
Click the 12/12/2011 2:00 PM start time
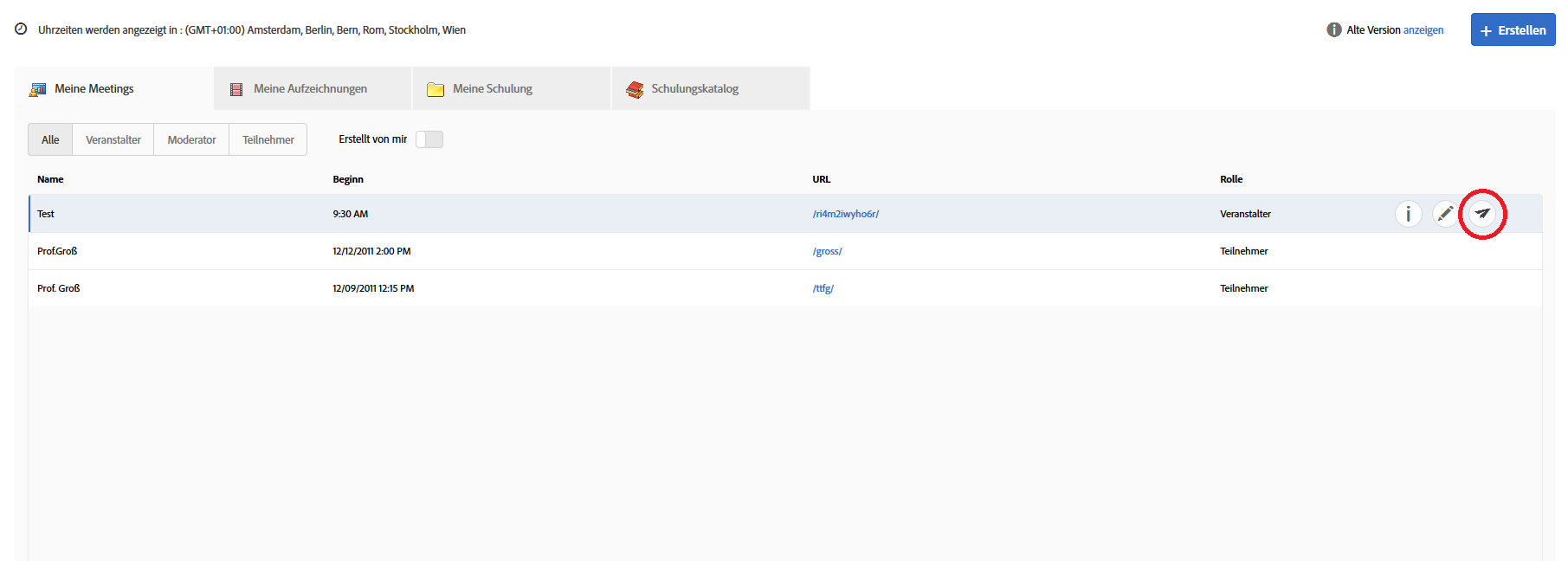[x=371, y=251]
